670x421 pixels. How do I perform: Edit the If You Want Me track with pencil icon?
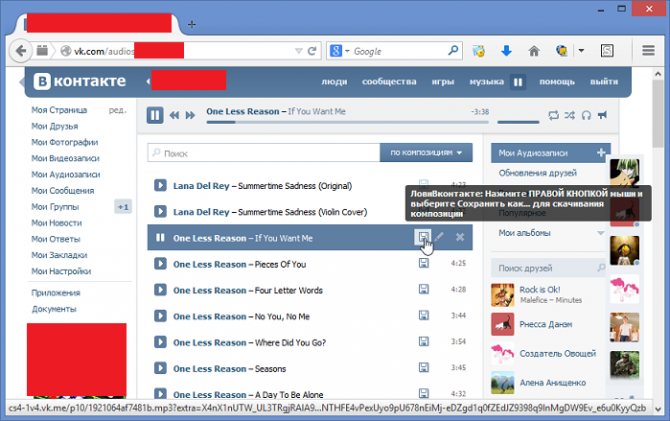click(440, 236)
